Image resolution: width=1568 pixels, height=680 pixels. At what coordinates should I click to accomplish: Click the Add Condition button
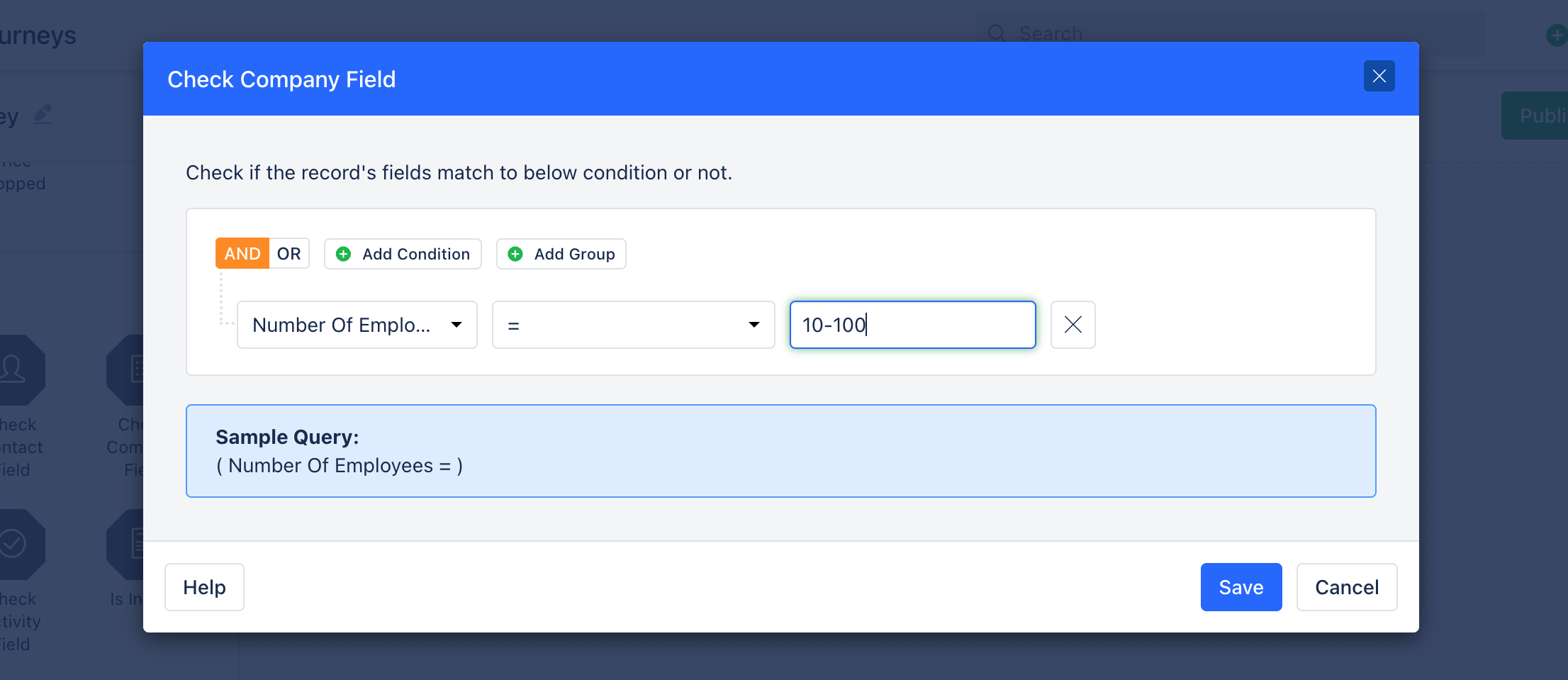click(x=403, y=254)
